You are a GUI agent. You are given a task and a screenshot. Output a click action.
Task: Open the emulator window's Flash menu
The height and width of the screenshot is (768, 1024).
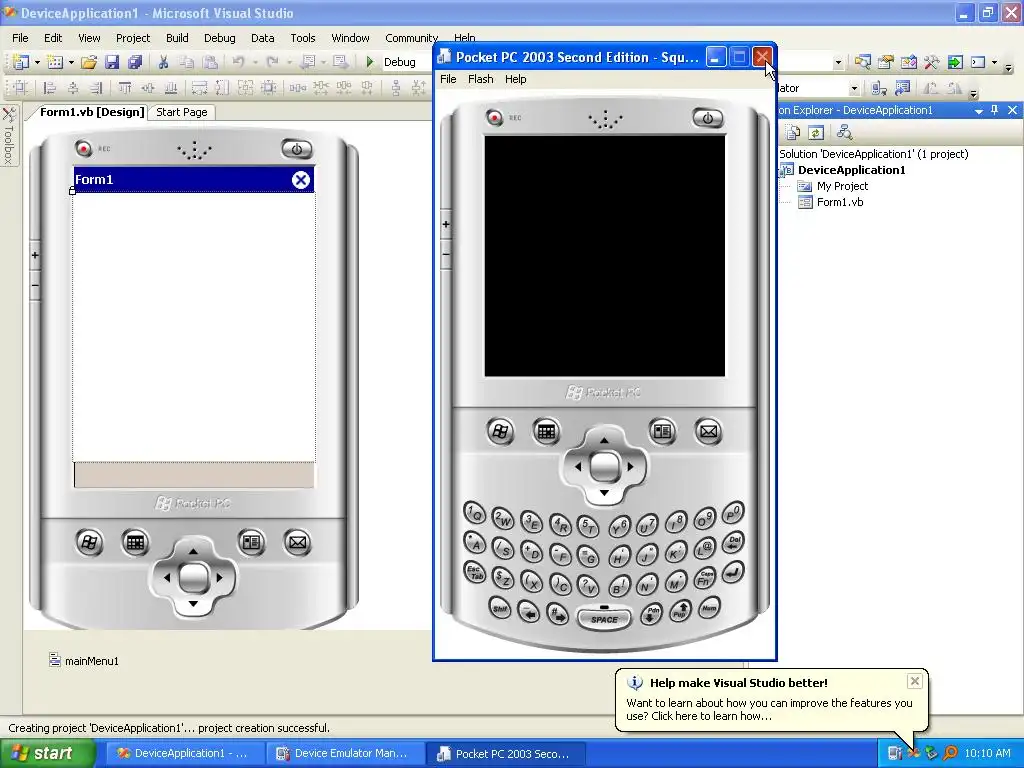[x=481, y=79]
